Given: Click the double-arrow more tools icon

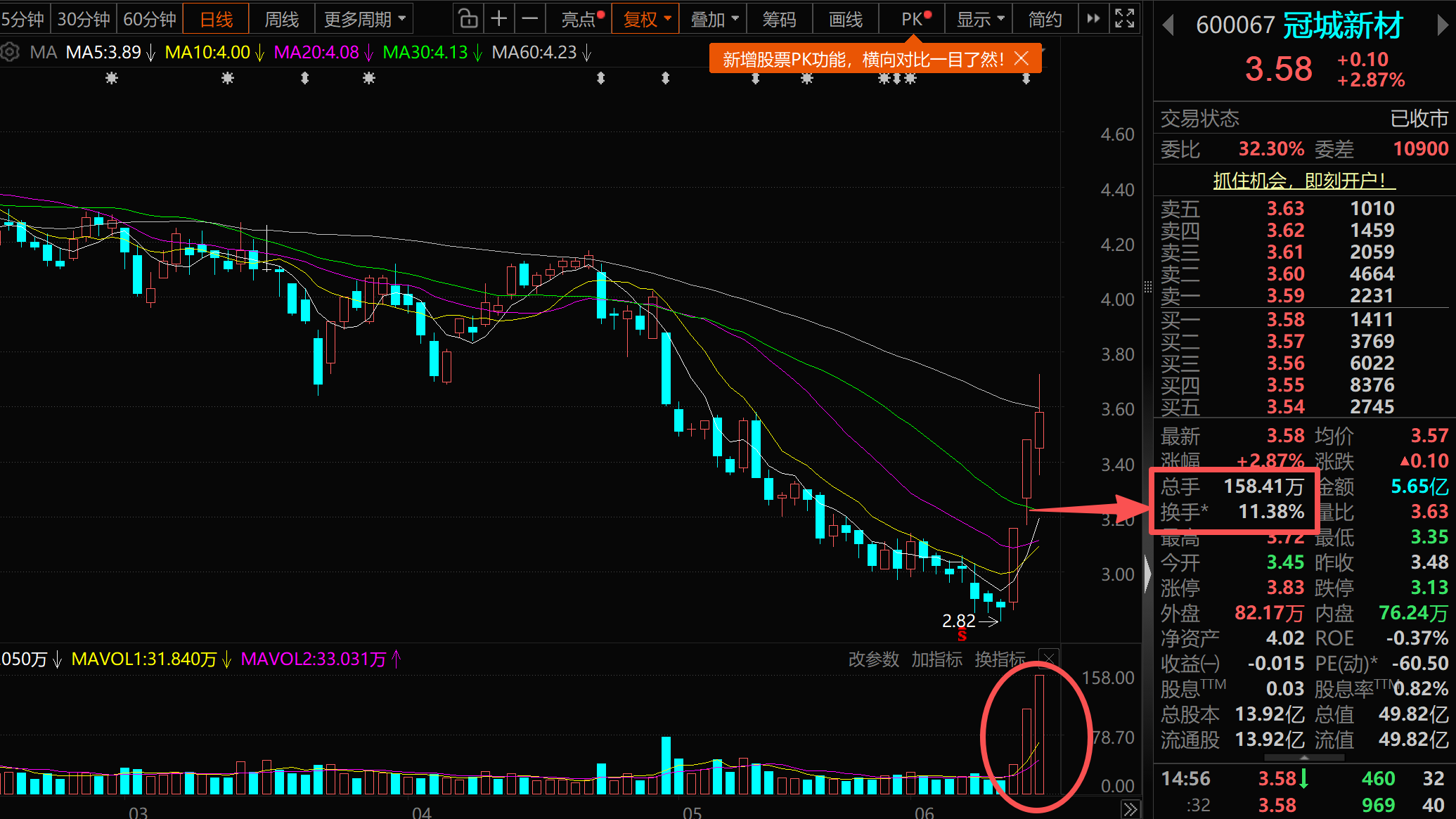Looking at the screenshot, I should (1093, 19).
